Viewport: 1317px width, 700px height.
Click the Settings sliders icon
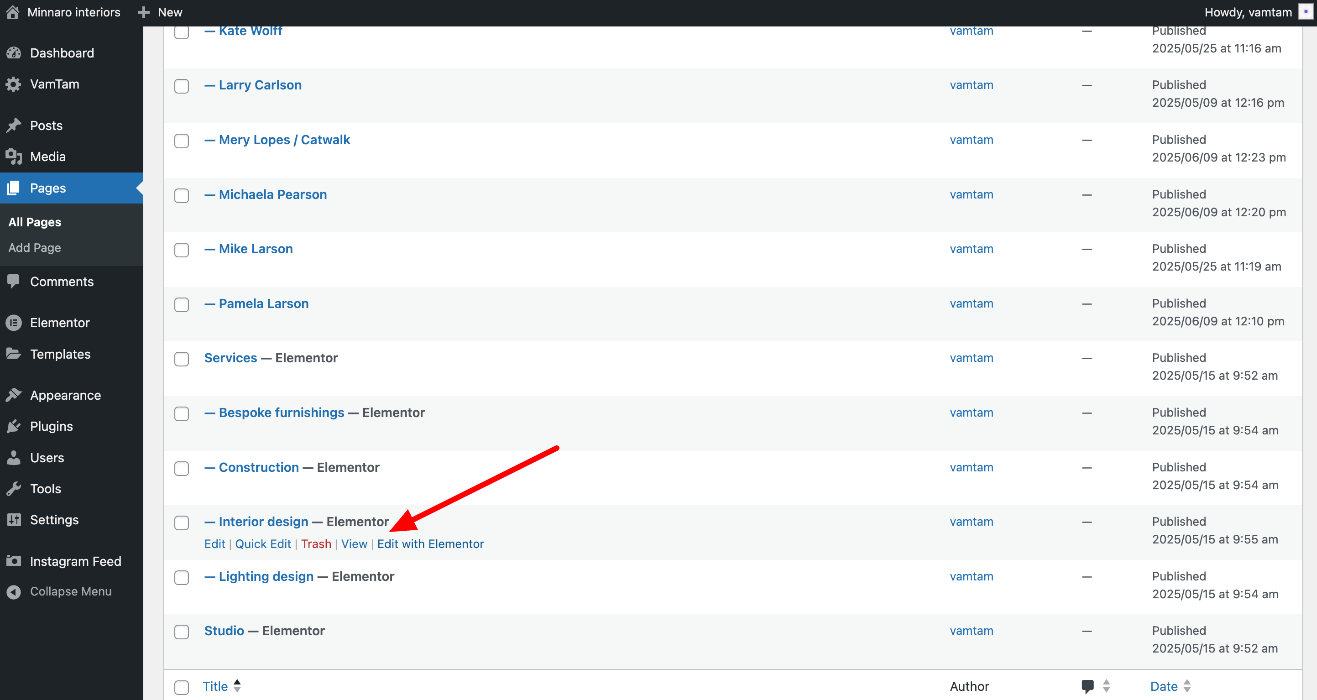click(13, 520)
